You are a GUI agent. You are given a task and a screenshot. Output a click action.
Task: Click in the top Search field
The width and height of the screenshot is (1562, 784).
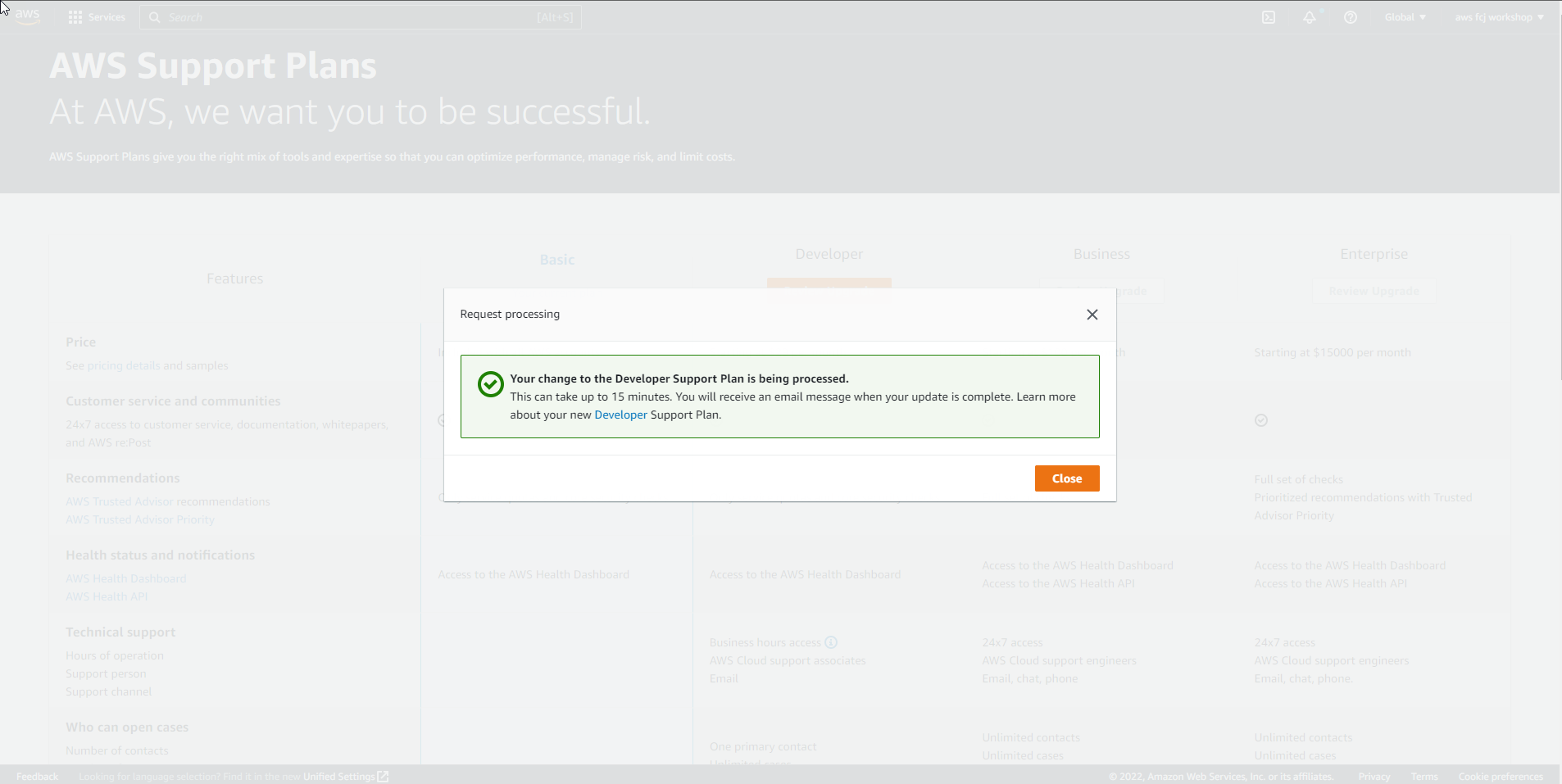tap(361, 17)
